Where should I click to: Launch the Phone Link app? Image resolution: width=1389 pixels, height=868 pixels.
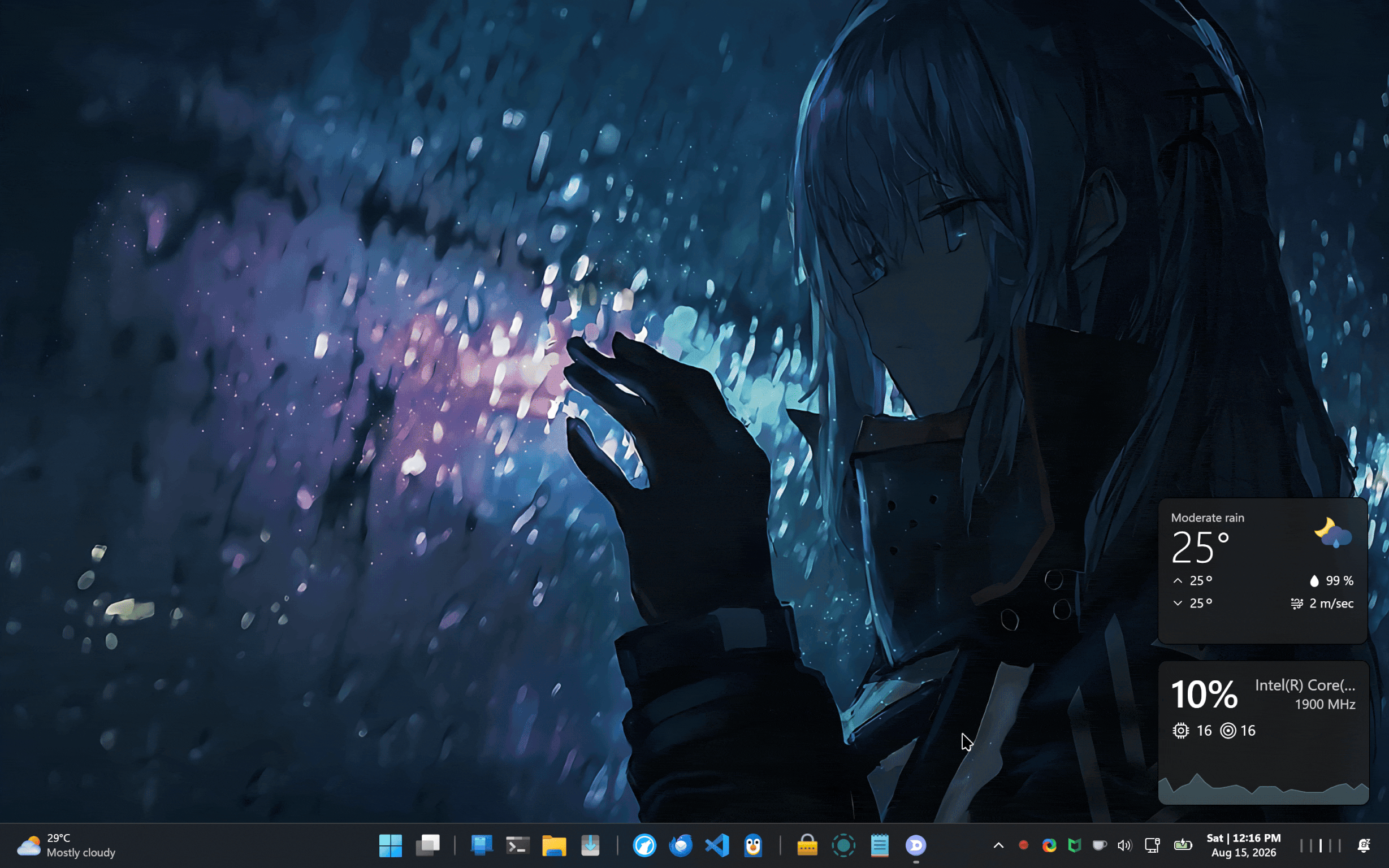[x=481, y=845]
